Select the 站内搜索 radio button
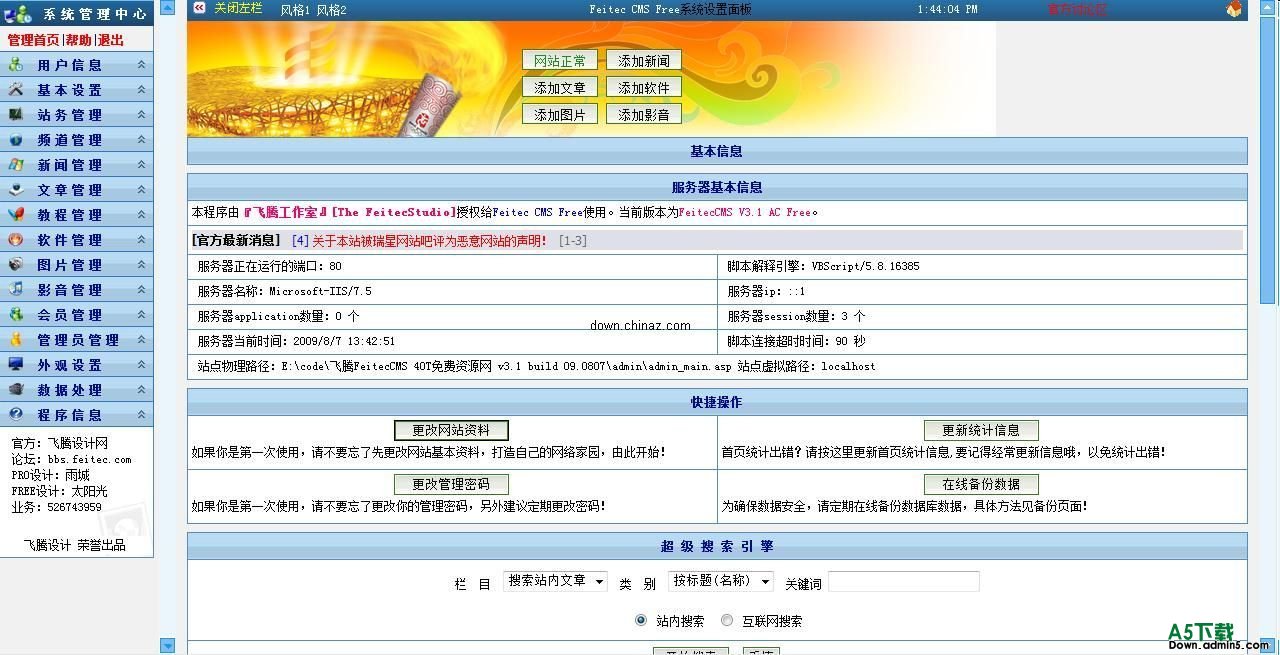The width and height of the screenshot is (1280, 655). (x=641, y=621)
